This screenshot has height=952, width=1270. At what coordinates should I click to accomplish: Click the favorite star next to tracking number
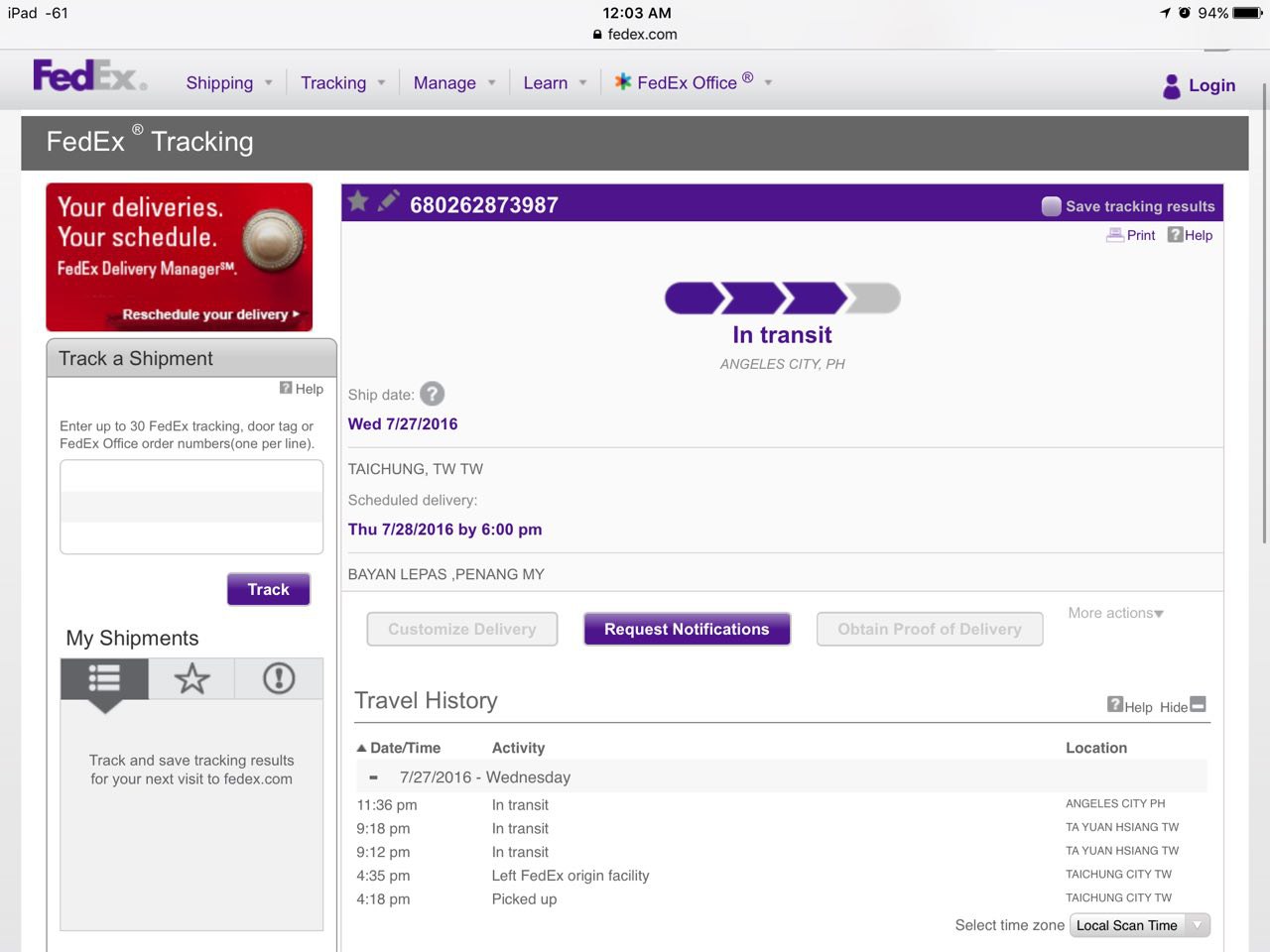click(358, 202)
